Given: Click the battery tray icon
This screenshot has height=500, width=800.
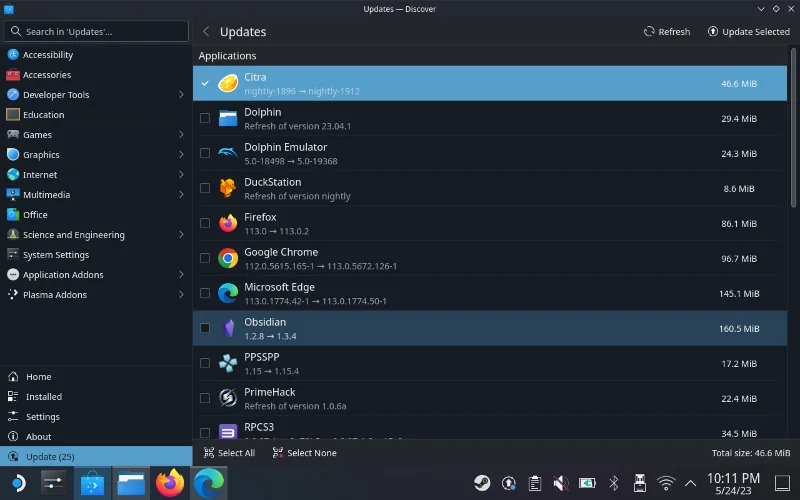Looking at the screenshot, I should pyautogui.click(x=587, y=483).
